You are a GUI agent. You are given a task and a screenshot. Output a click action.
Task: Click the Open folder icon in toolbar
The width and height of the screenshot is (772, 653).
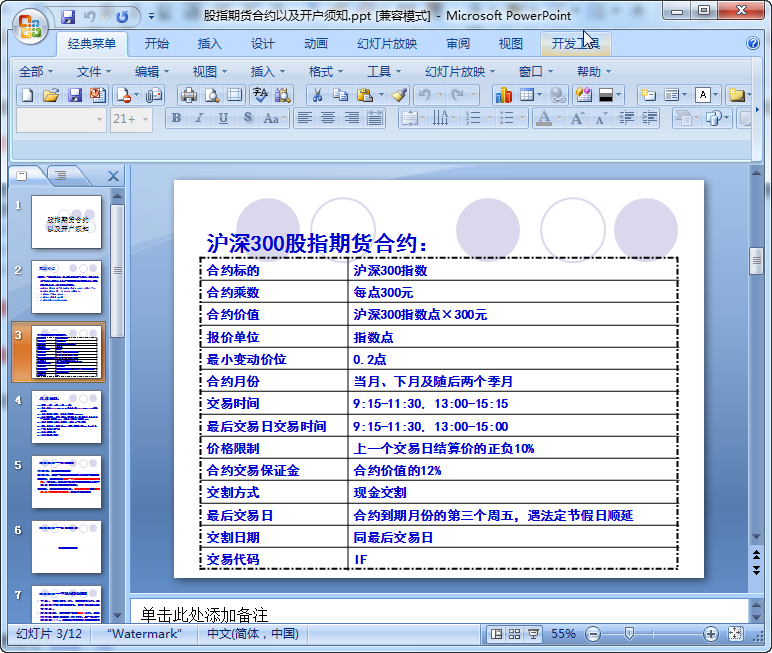click(x=50, y=95)
